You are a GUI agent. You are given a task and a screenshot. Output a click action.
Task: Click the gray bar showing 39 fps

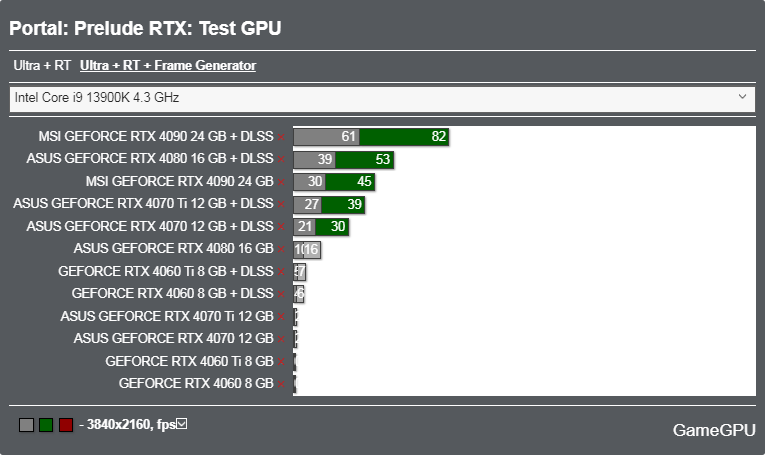pos(315,159)
